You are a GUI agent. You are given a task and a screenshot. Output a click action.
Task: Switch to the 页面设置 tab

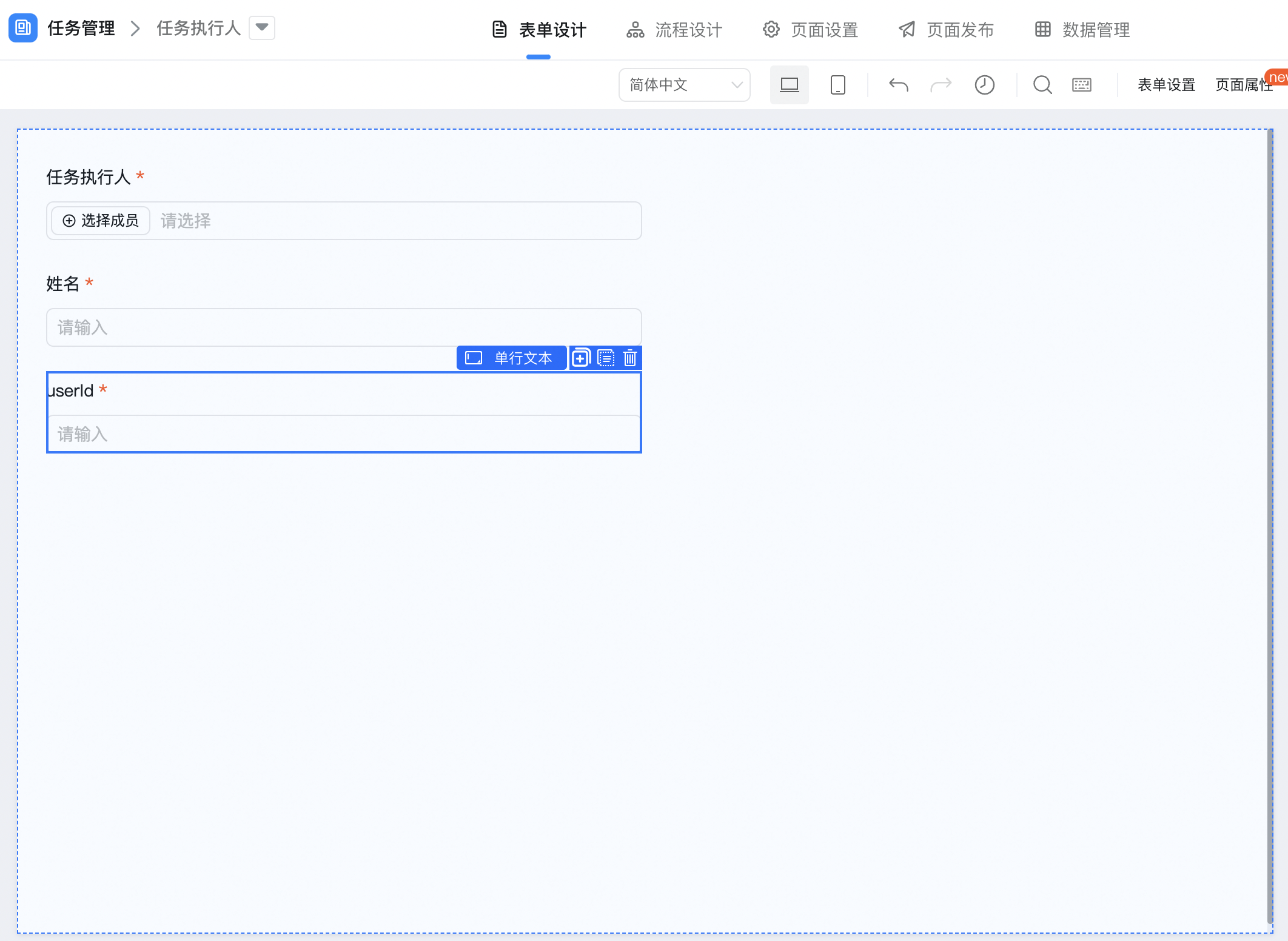(x=810, y=30)
